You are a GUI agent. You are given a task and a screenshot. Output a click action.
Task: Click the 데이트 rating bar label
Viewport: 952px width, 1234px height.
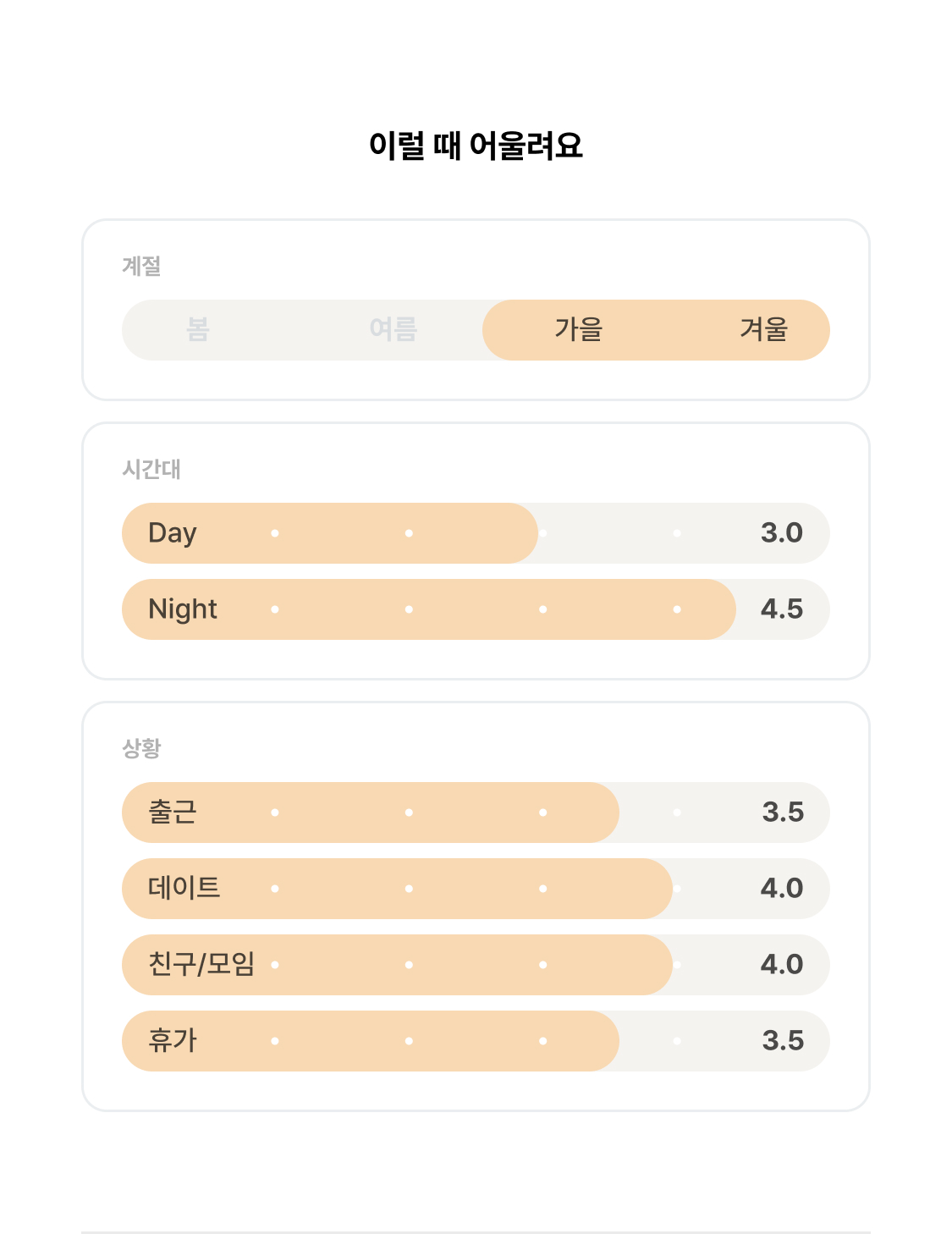184,888
